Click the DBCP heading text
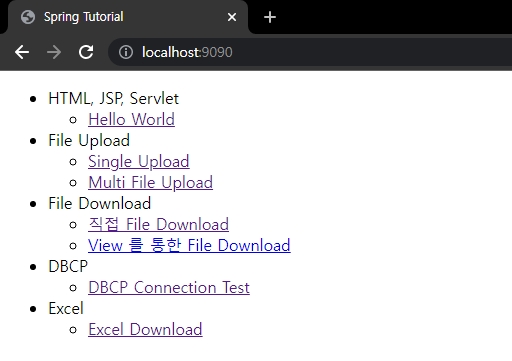This screenshot has width=512, height=361. click(x=68, y=266)
